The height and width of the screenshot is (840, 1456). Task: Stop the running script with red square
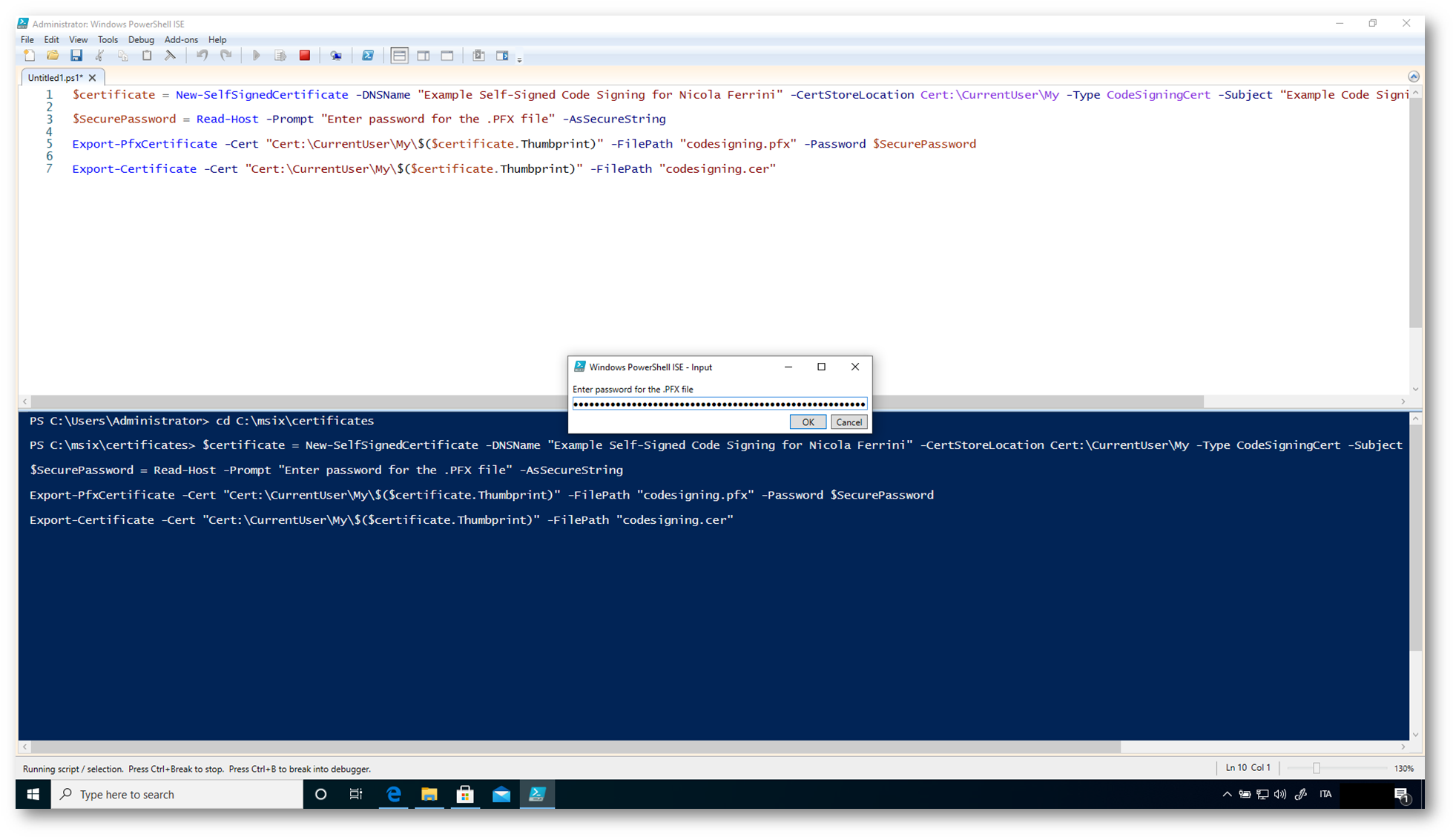click(x=304, y=56)
